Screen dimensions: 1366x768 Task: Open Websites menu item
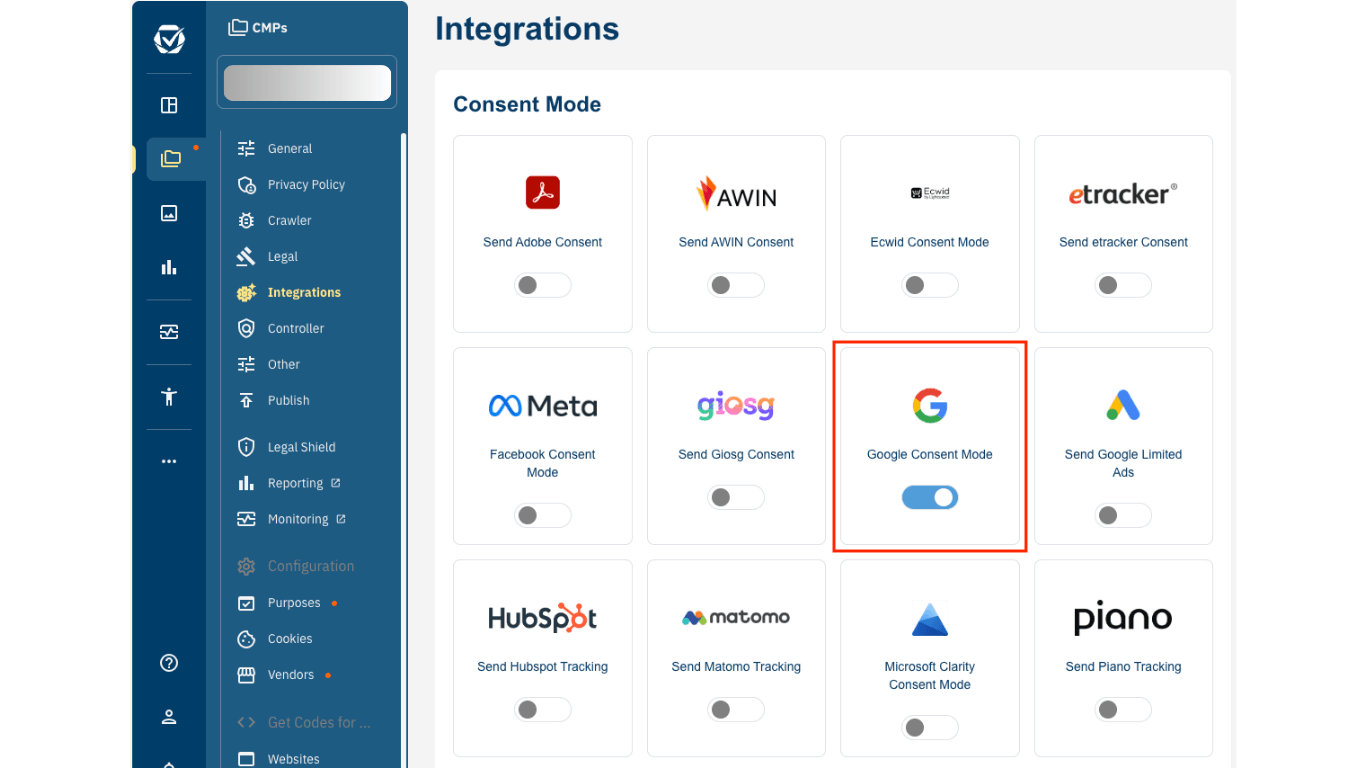279,759
